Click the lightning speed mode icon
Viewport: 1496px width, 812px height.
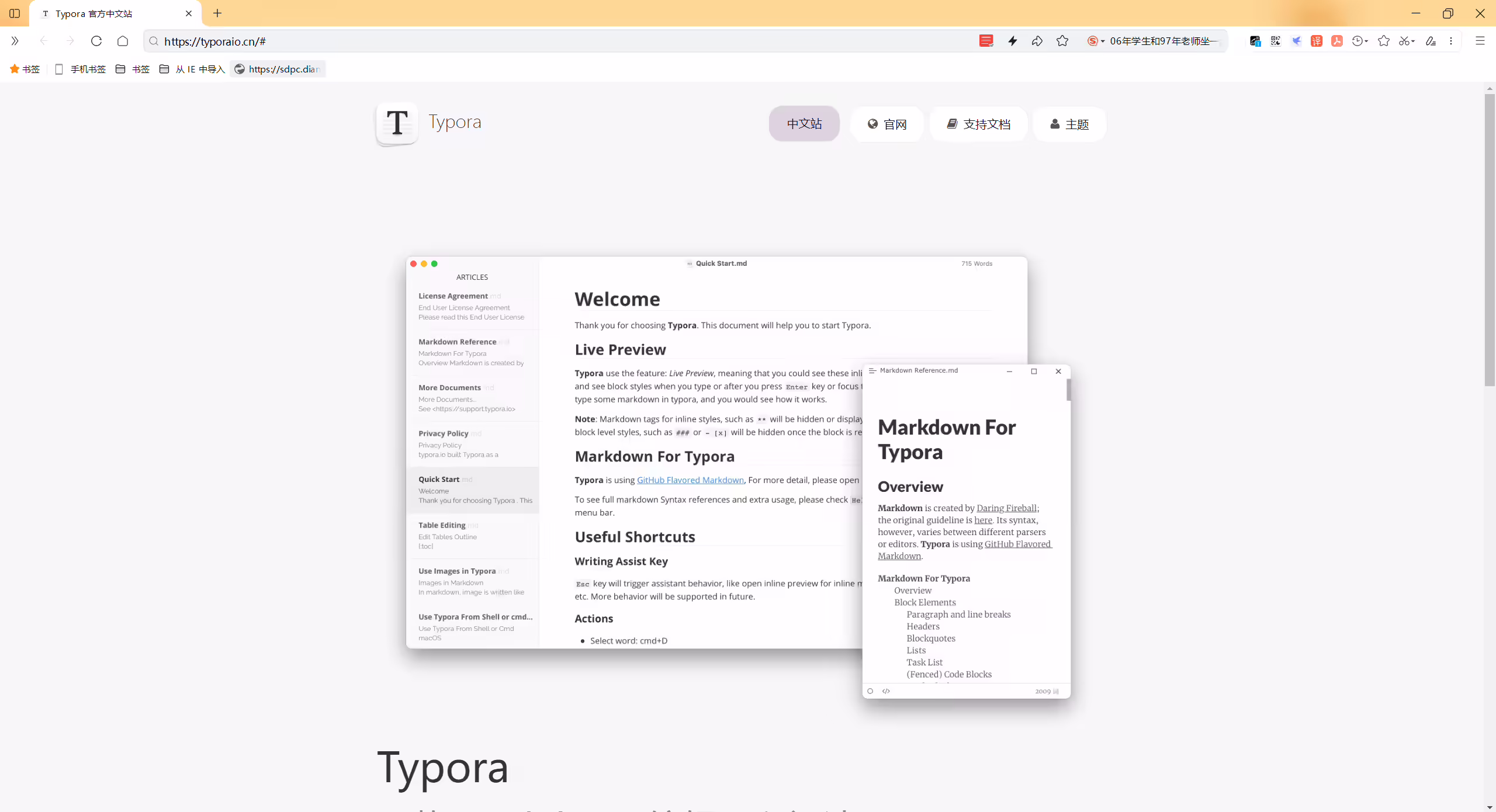pyautogui.click(x=1013, y=41)
